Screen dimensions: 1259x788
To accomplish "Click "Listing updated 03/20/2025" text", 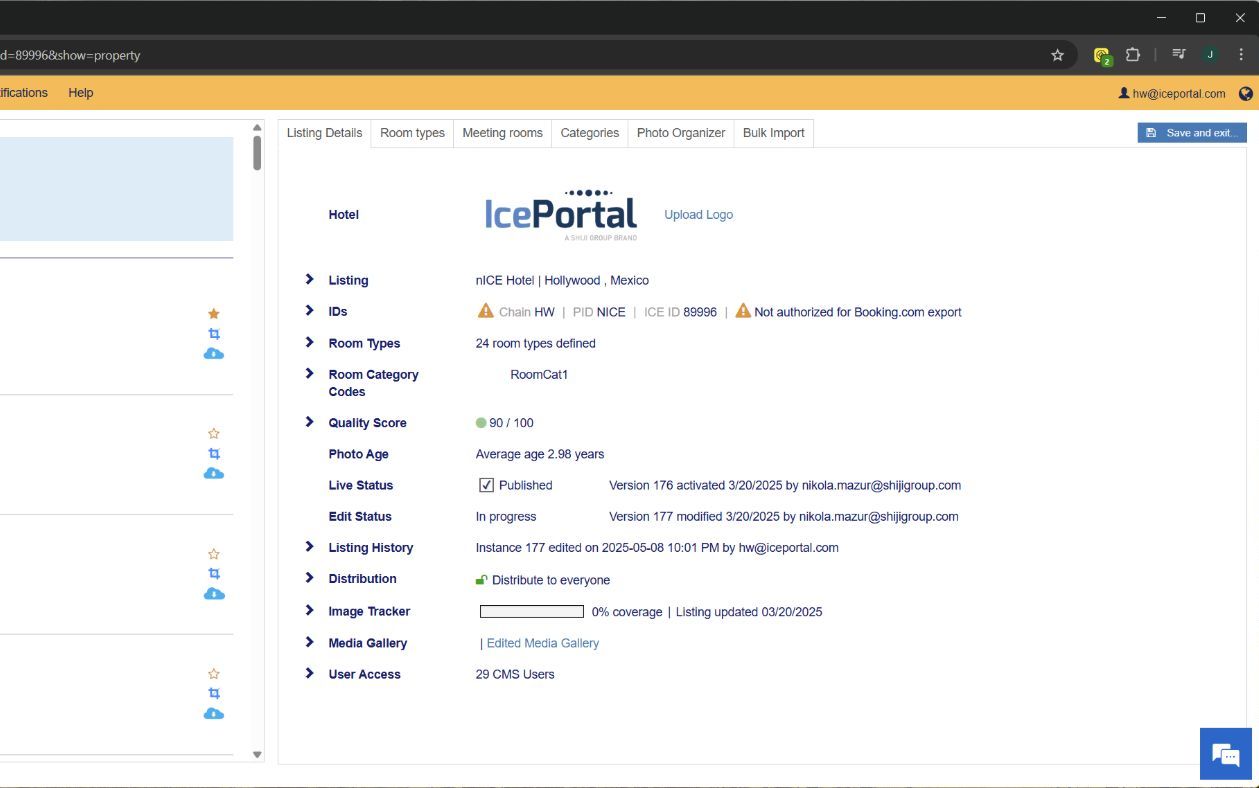I will pos(749,612).
